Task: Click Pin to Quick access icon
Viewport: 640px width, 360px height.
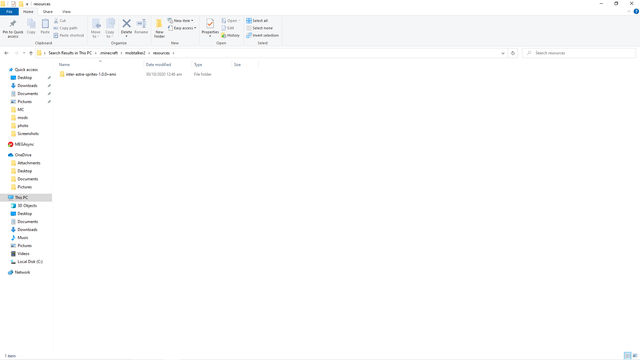Action: [x=13, y=28]
